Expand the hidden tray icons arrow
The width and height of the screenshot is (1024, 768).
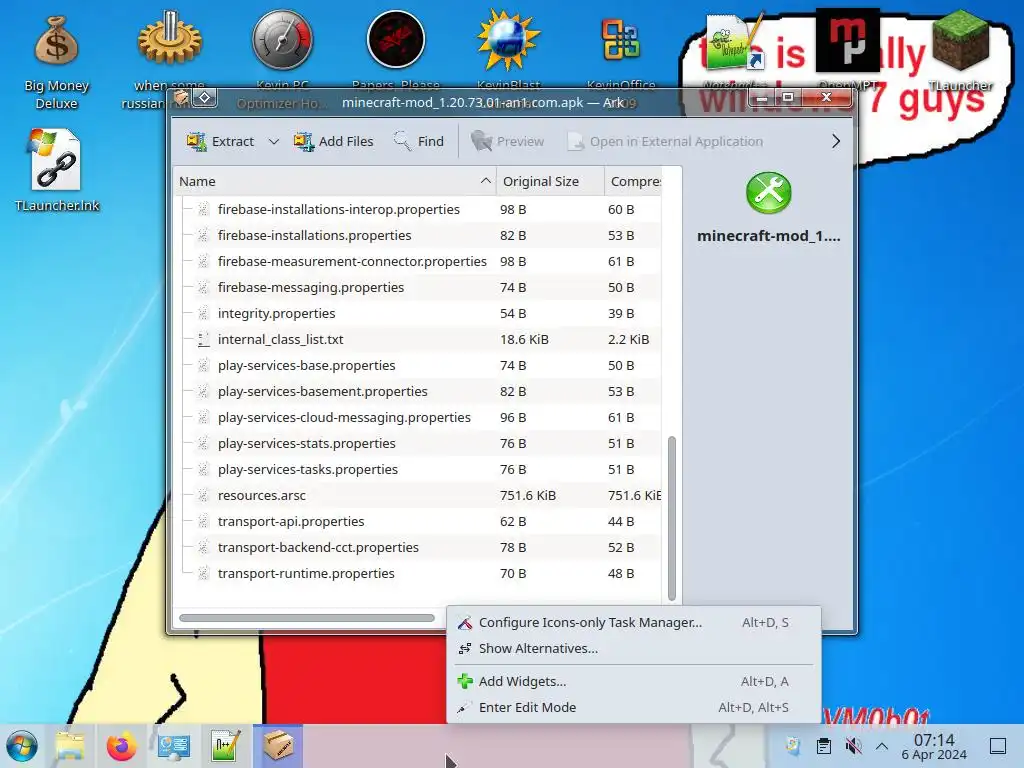click(882, 746)
